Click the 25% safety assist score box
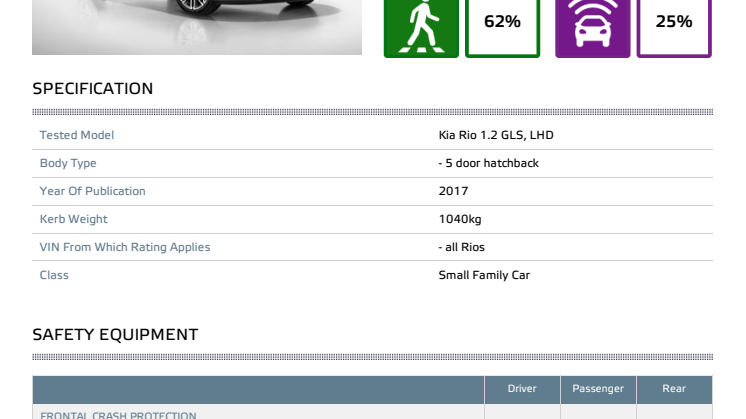 click(674, 28)
